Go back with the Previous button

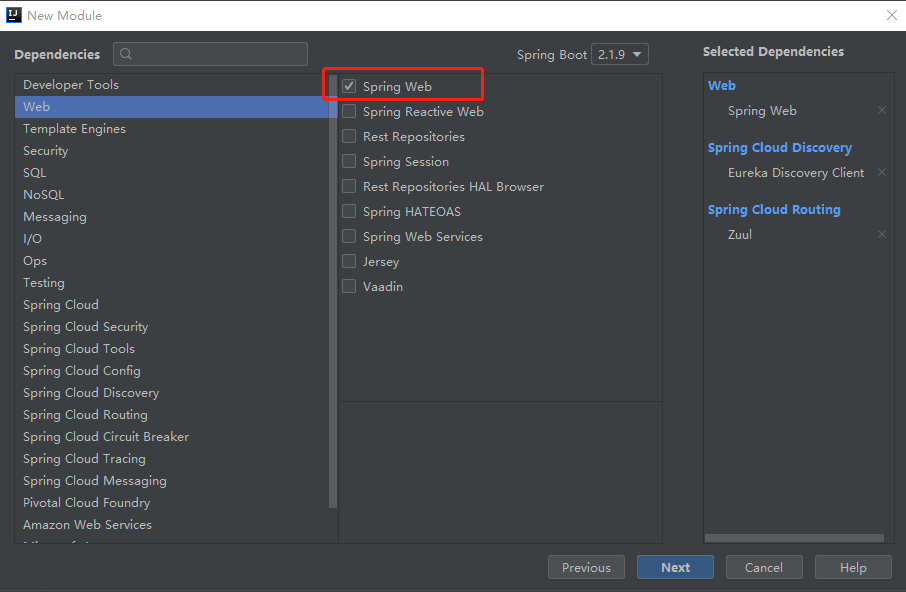point(586,567)
